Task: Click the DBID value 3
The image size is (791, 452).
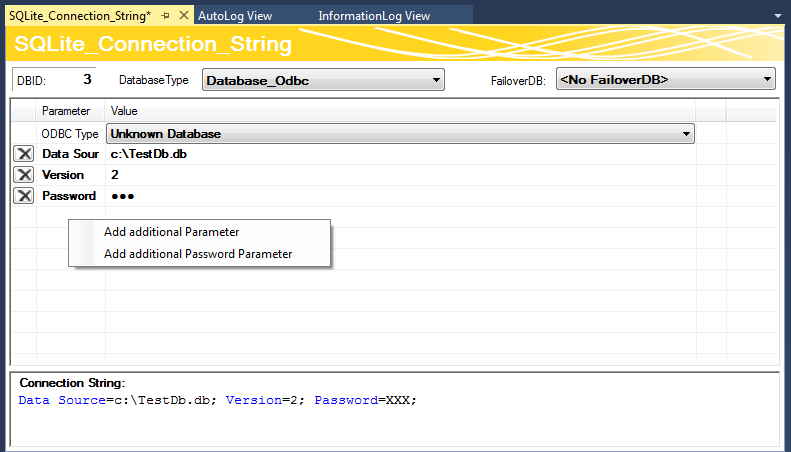Action: point(87,79)
